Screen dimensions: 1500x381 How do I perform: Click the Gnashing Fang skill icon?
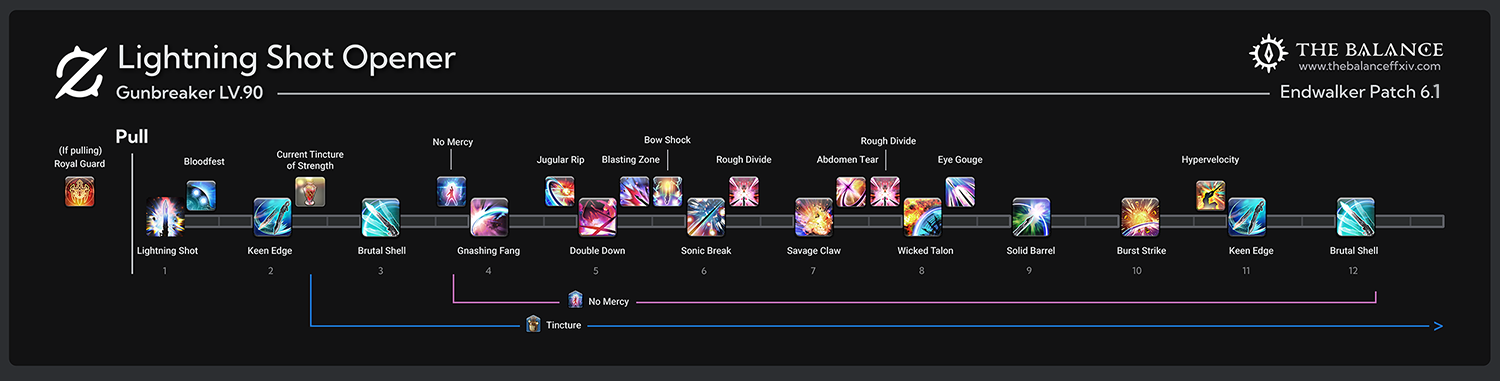pyautogui.click(x=489, y=218)
